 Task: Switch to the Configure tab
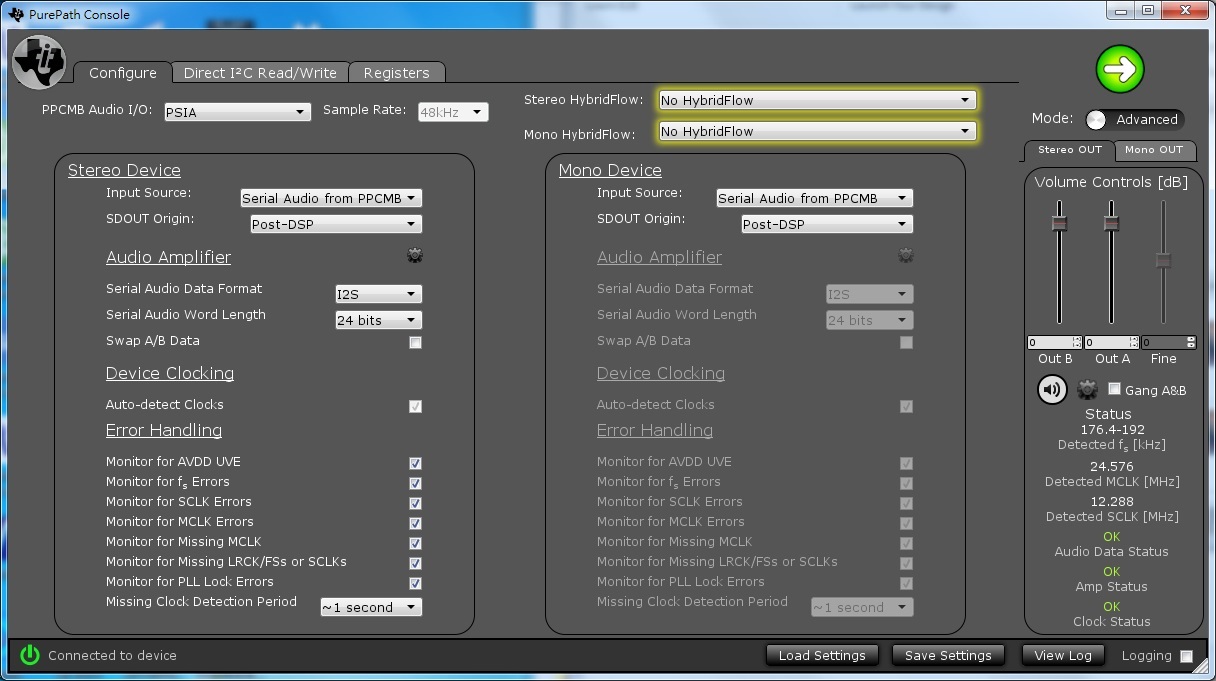coord(122,72)
